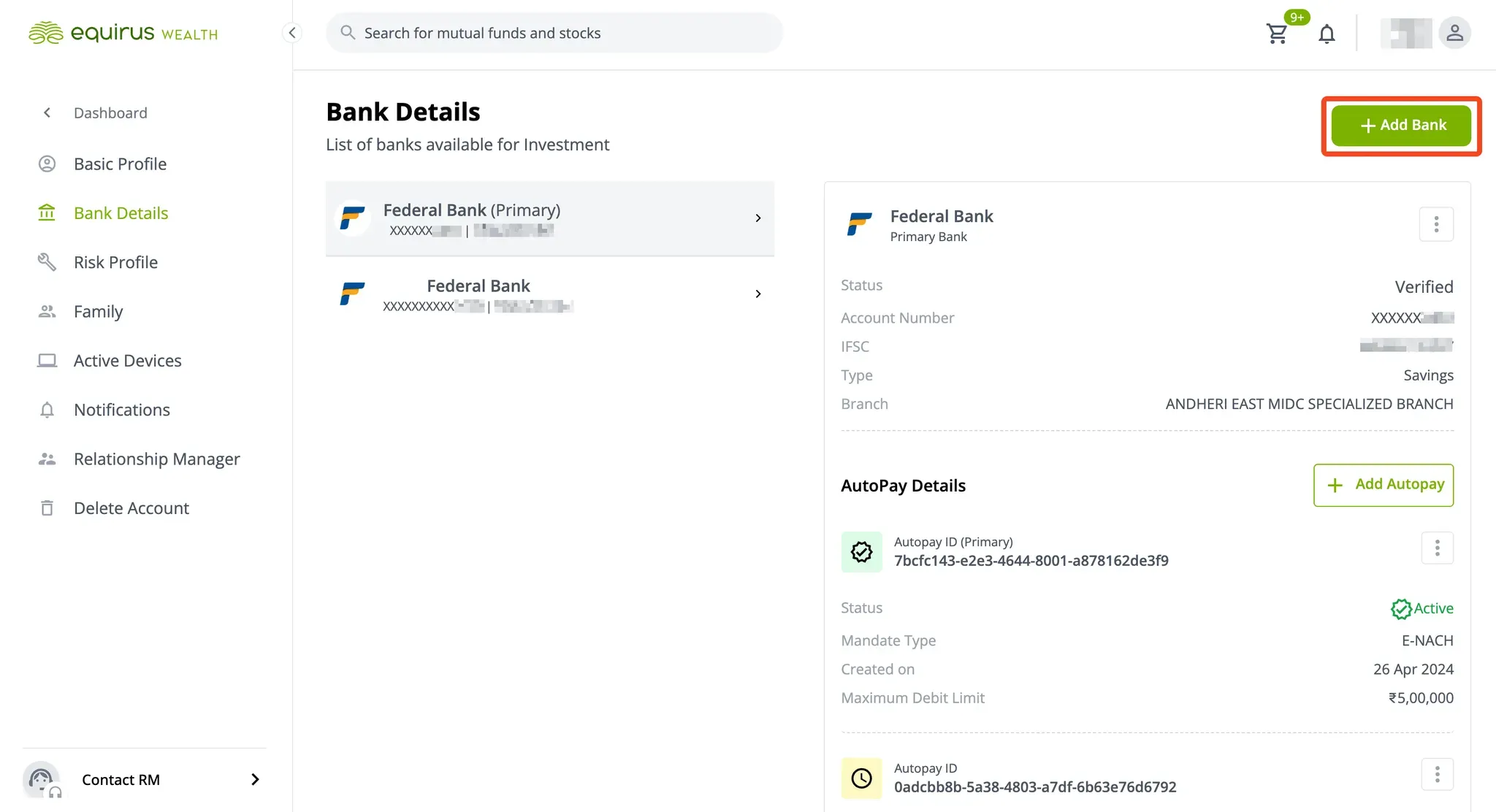This screenshot has height=812, width=1496.
Task: Click the Delete Account trash icon
Action: 47,507
